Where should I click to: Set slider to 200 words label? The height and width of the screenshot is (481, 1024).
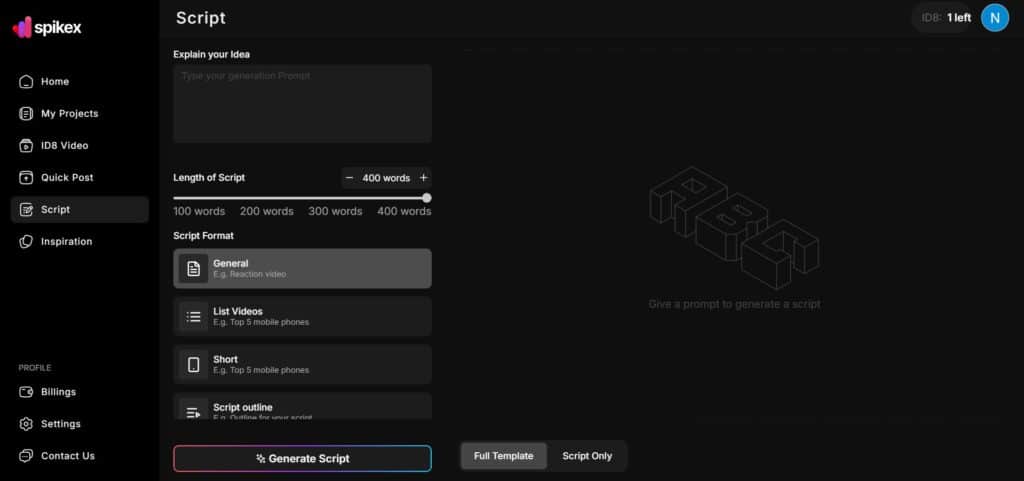click(266, 211)
